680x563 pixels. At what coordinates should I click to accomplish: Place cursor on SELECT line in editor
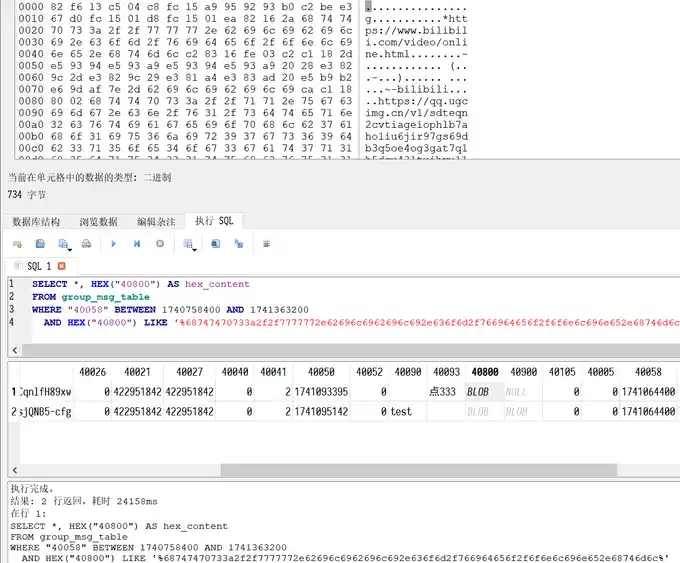coord(141,284)
